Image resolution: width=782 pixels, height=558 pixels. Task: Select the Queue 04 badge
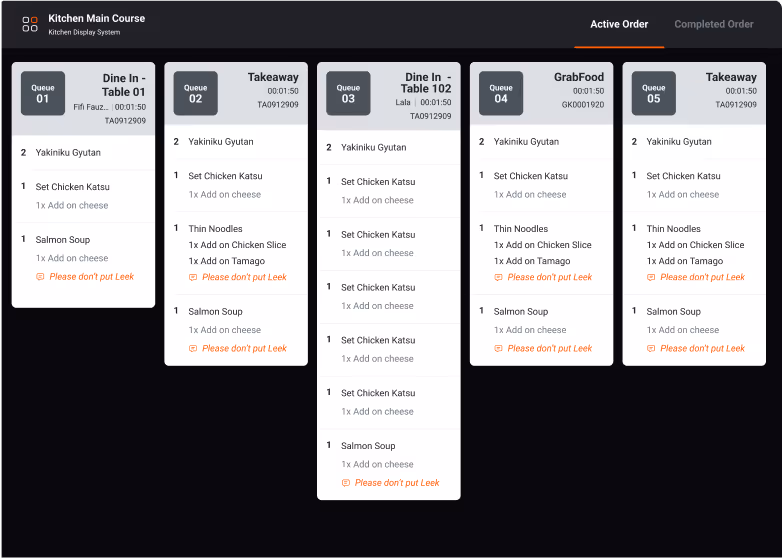[501, 93]
